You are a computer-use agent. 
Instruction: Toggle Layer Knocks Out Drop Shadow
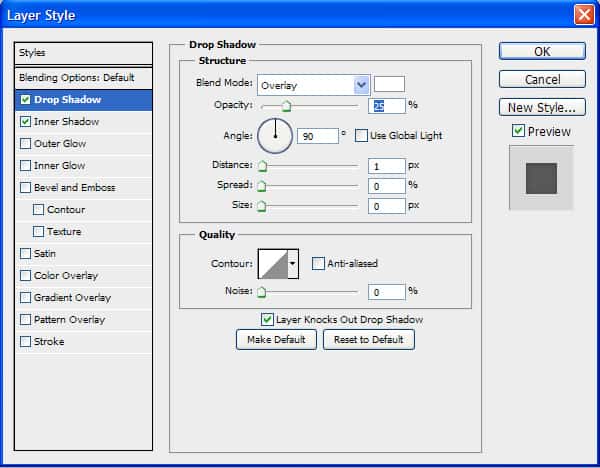[267, 319]
